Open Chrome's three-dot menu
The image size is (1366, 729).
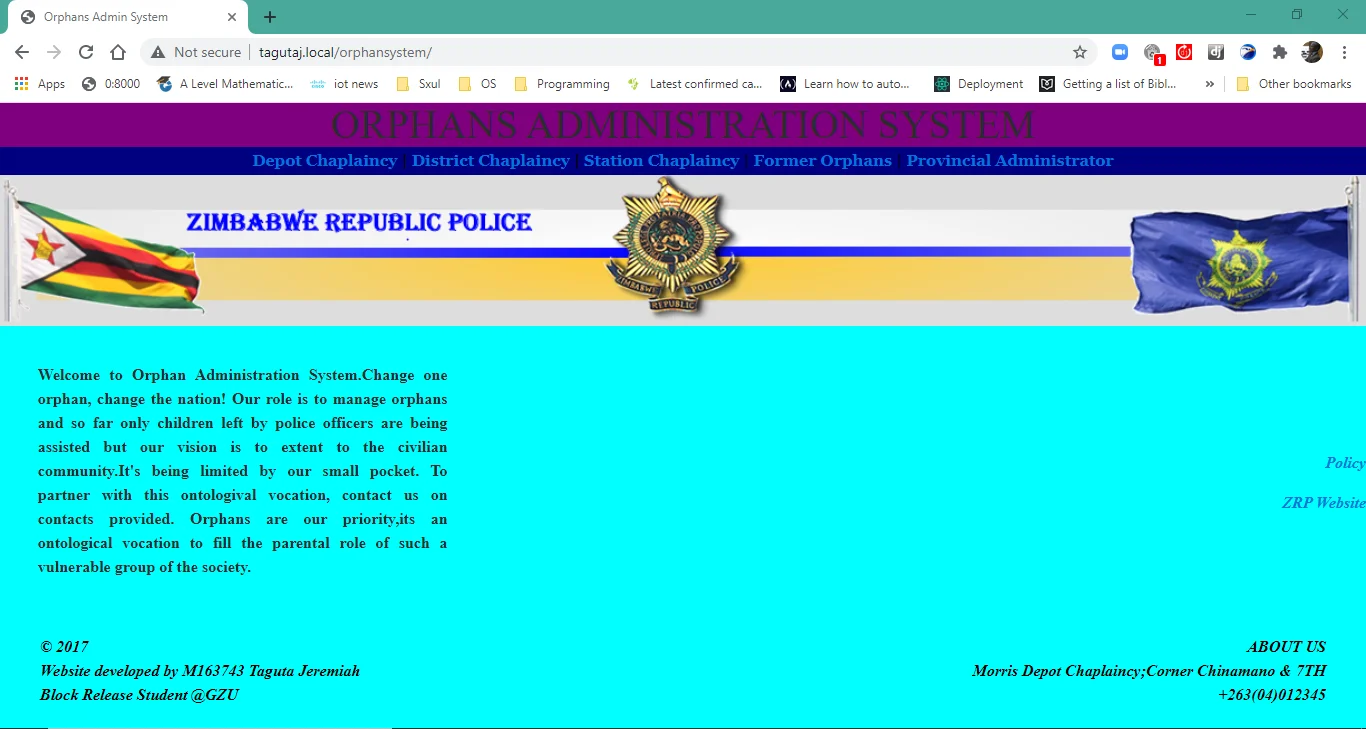tap(1345, 52)
